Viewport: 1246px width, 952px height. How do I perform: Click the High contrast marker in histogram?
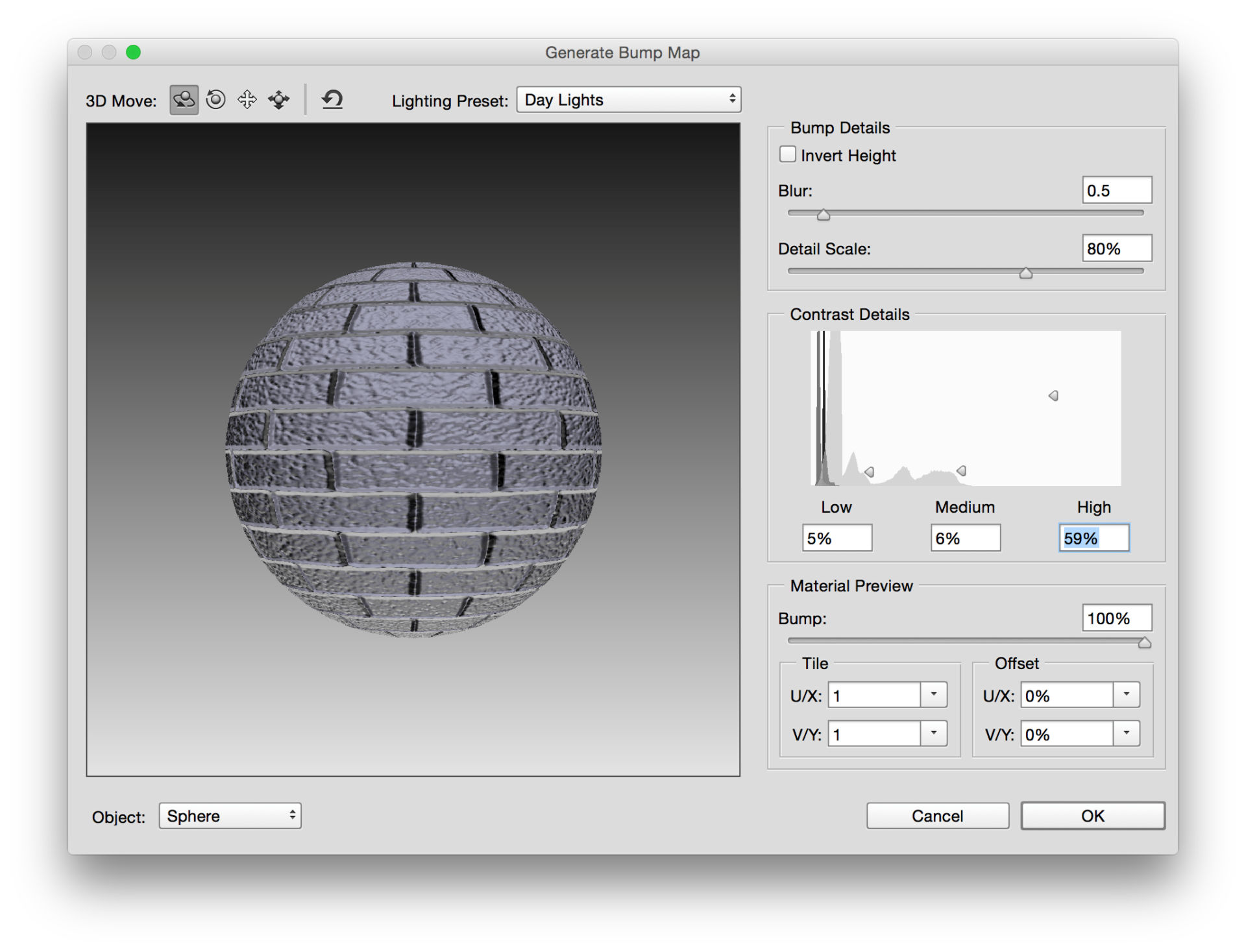pos(1053,396)
